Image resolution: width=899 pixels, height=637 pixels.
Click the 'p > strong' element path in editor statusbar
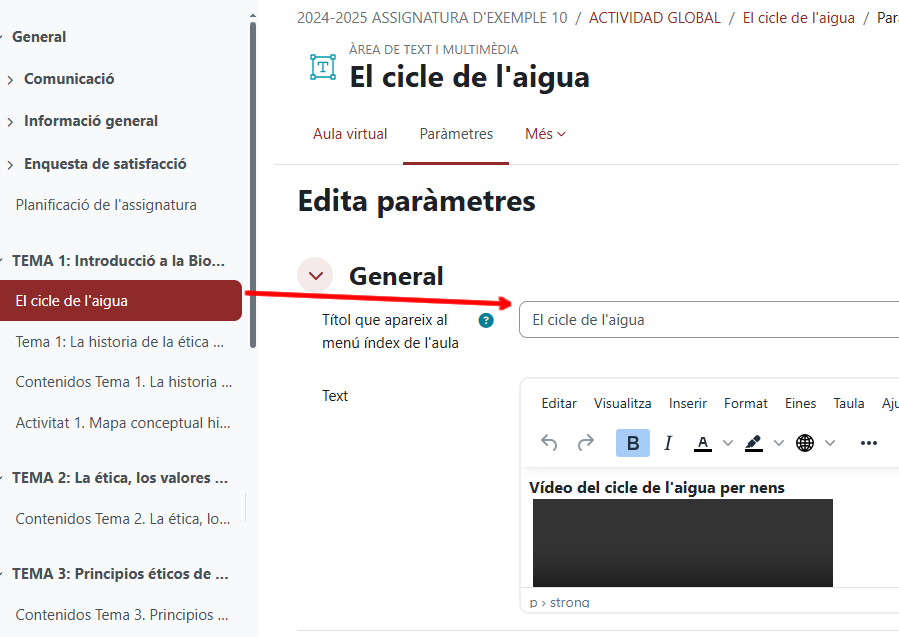point(560,602)
